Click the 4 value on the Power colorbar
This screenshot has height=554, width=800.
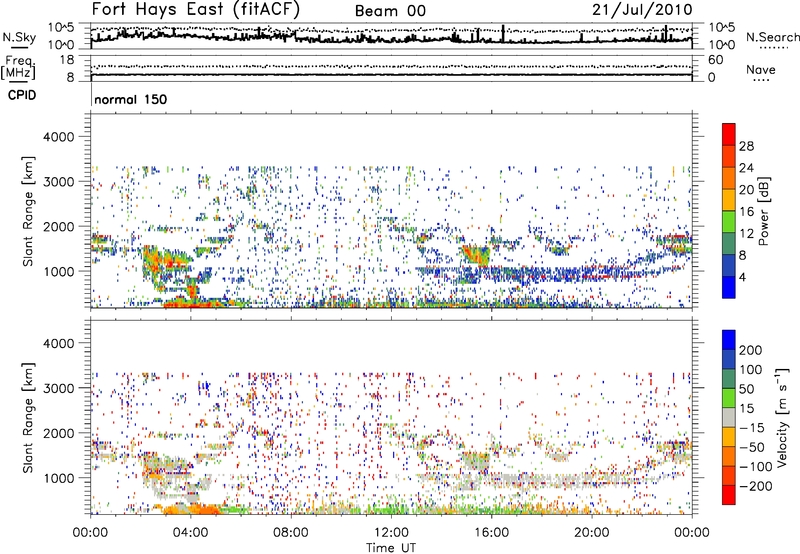click(742, 277)
